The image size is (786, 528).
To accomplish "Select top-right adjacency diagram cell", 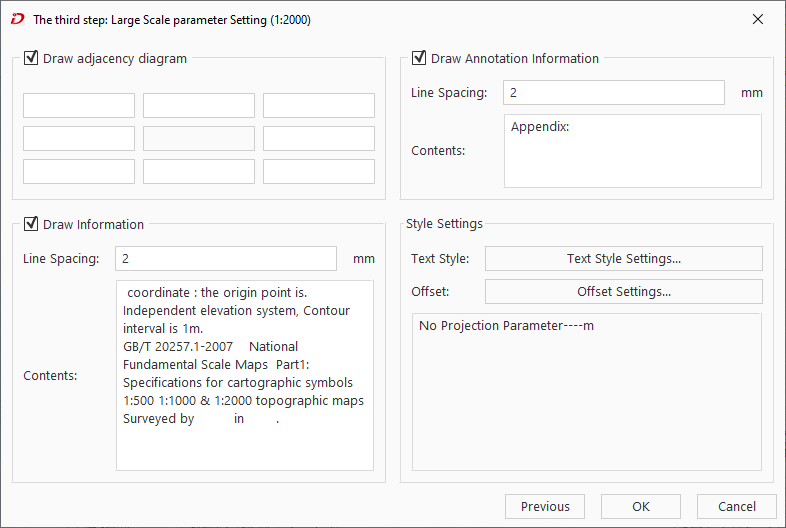I will [319, 106].
